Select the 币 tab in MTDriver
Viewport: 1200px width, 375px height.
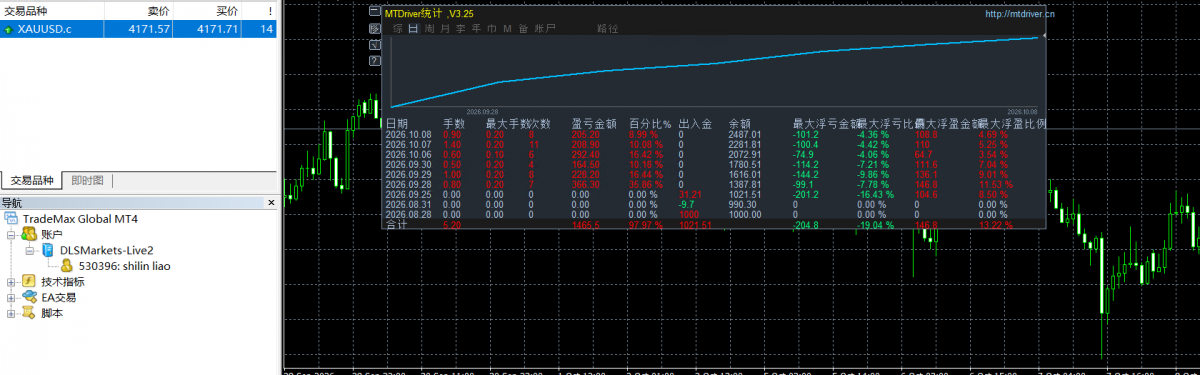coord(492,29)
